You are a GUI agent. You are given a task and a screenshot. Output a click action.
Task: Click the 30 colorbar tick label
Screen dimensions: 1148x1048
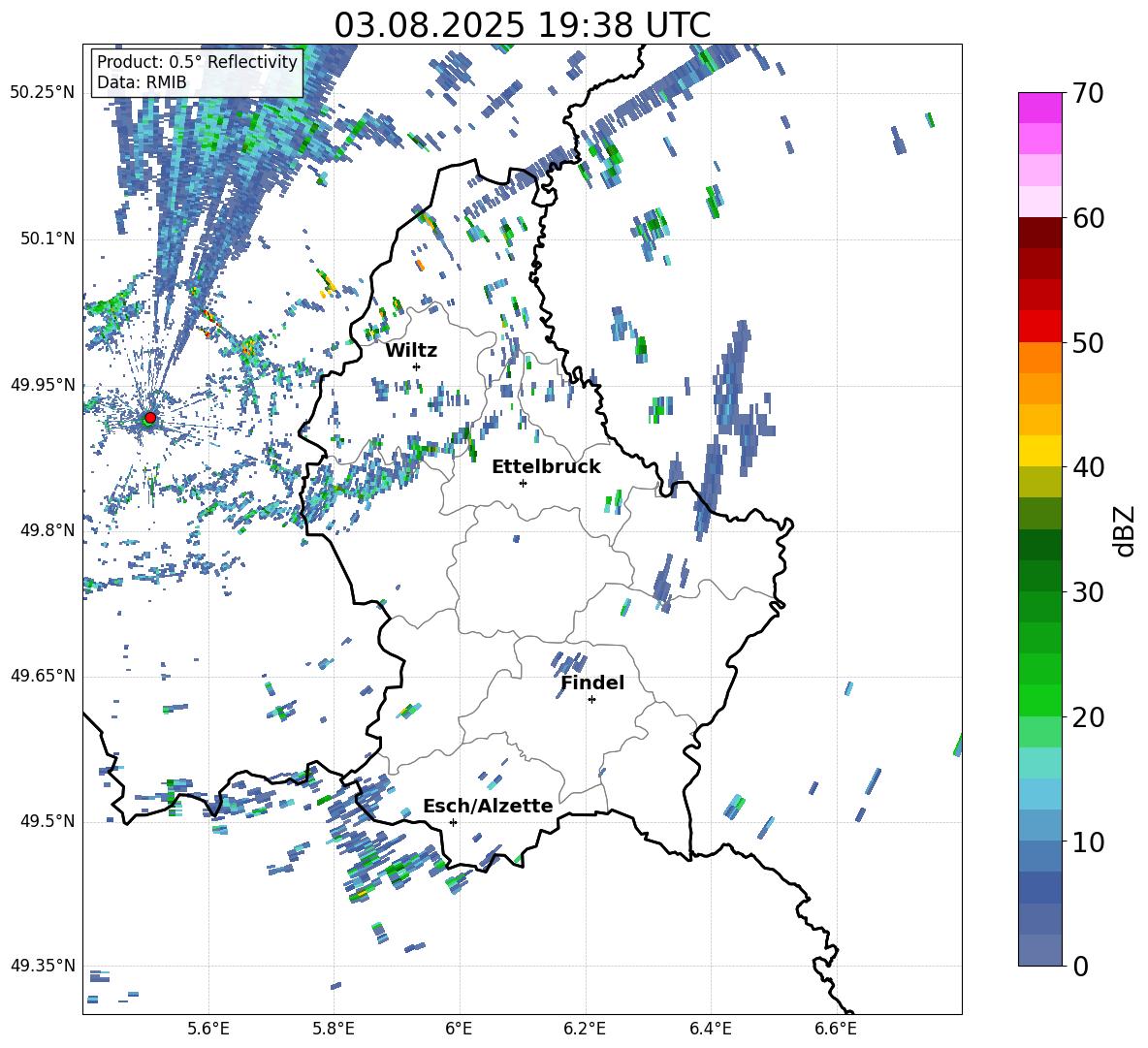(1089, 592)
